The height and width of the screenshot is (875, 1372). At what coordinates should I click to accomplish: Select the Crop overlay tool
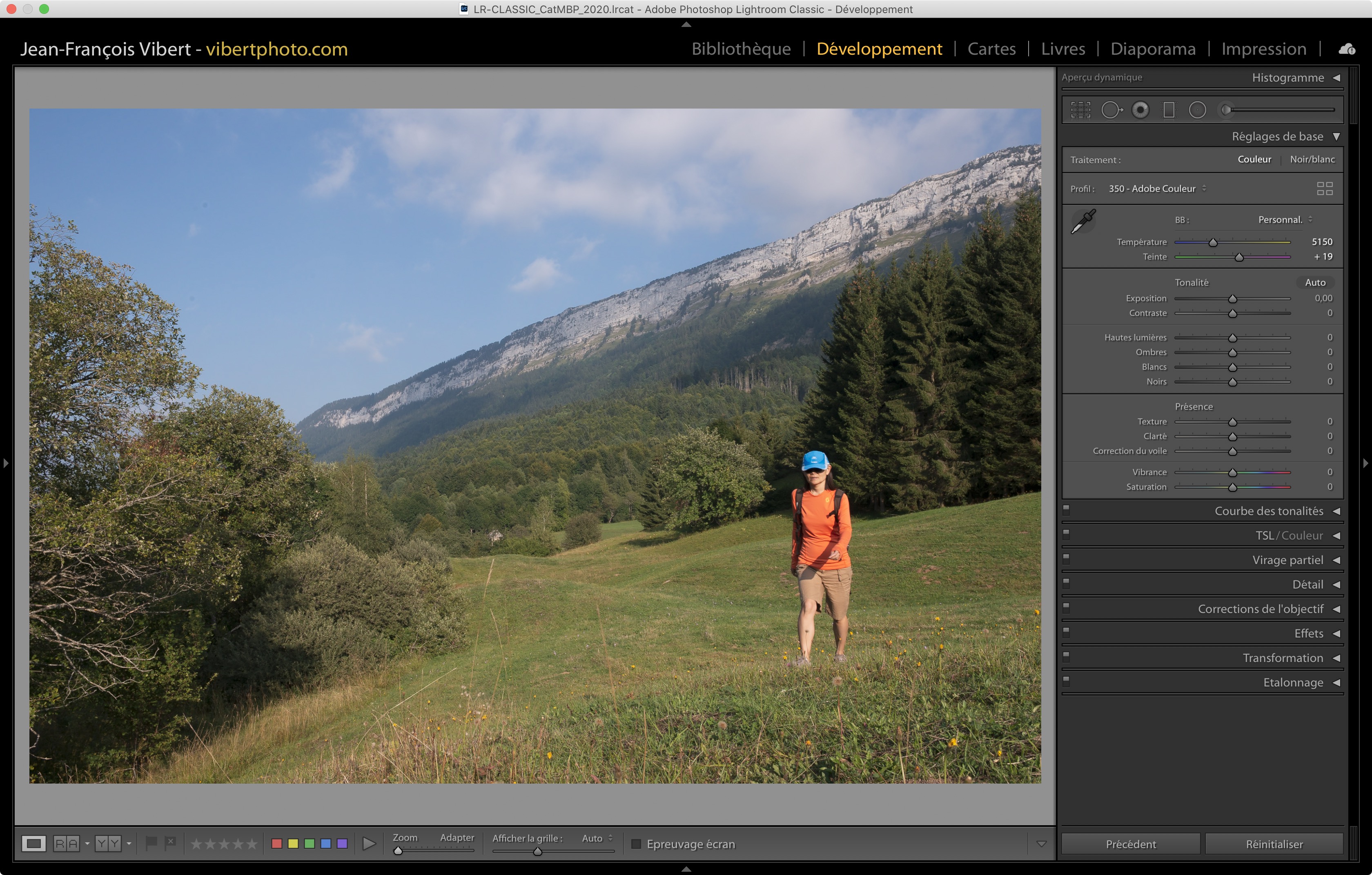1080,110
